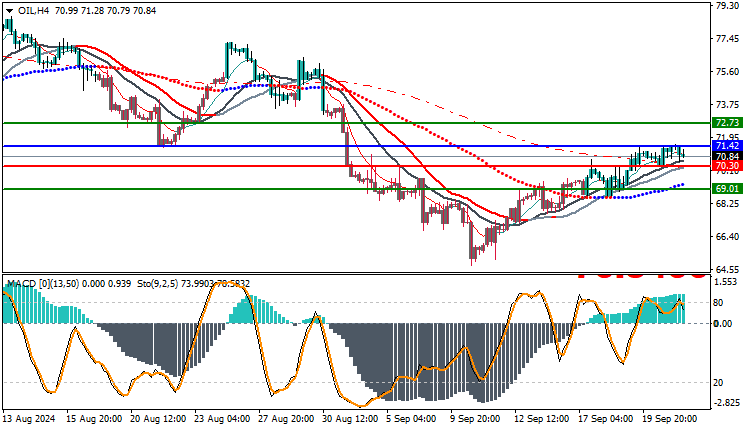Click the 66.40 price scale value
This screenshot has width=750, height=430.
pos(727,237)
